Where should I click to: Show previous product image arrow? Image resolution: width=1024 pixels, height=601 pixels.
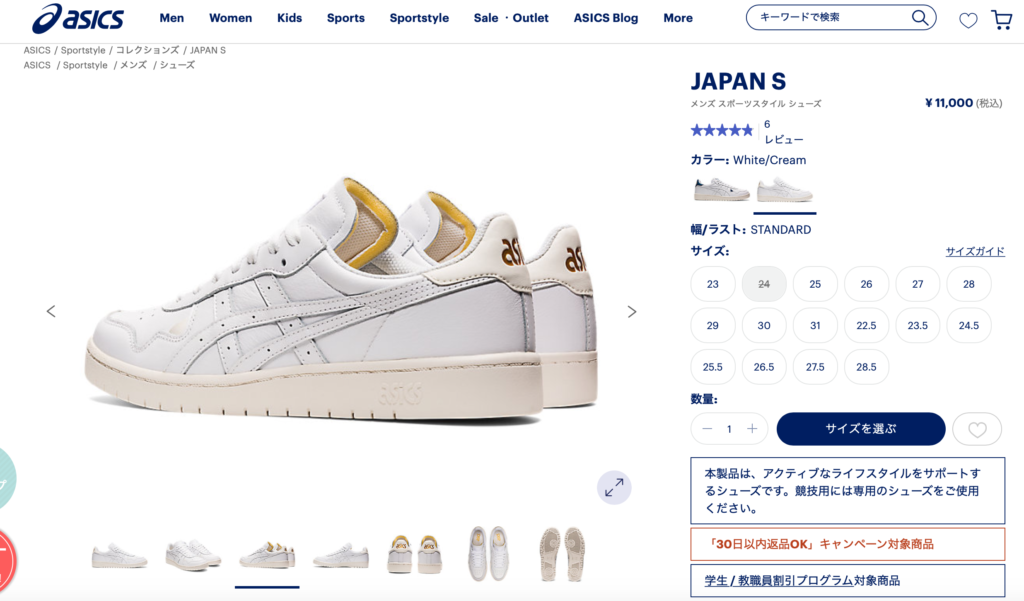(x=51, y=312)
